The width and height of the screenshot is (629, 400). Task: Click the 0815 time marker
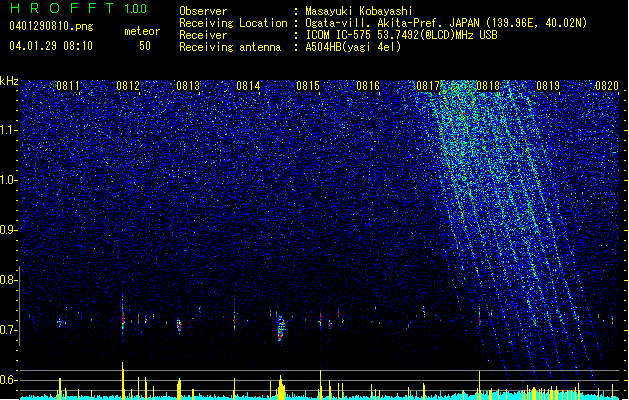tap(308, 86)
